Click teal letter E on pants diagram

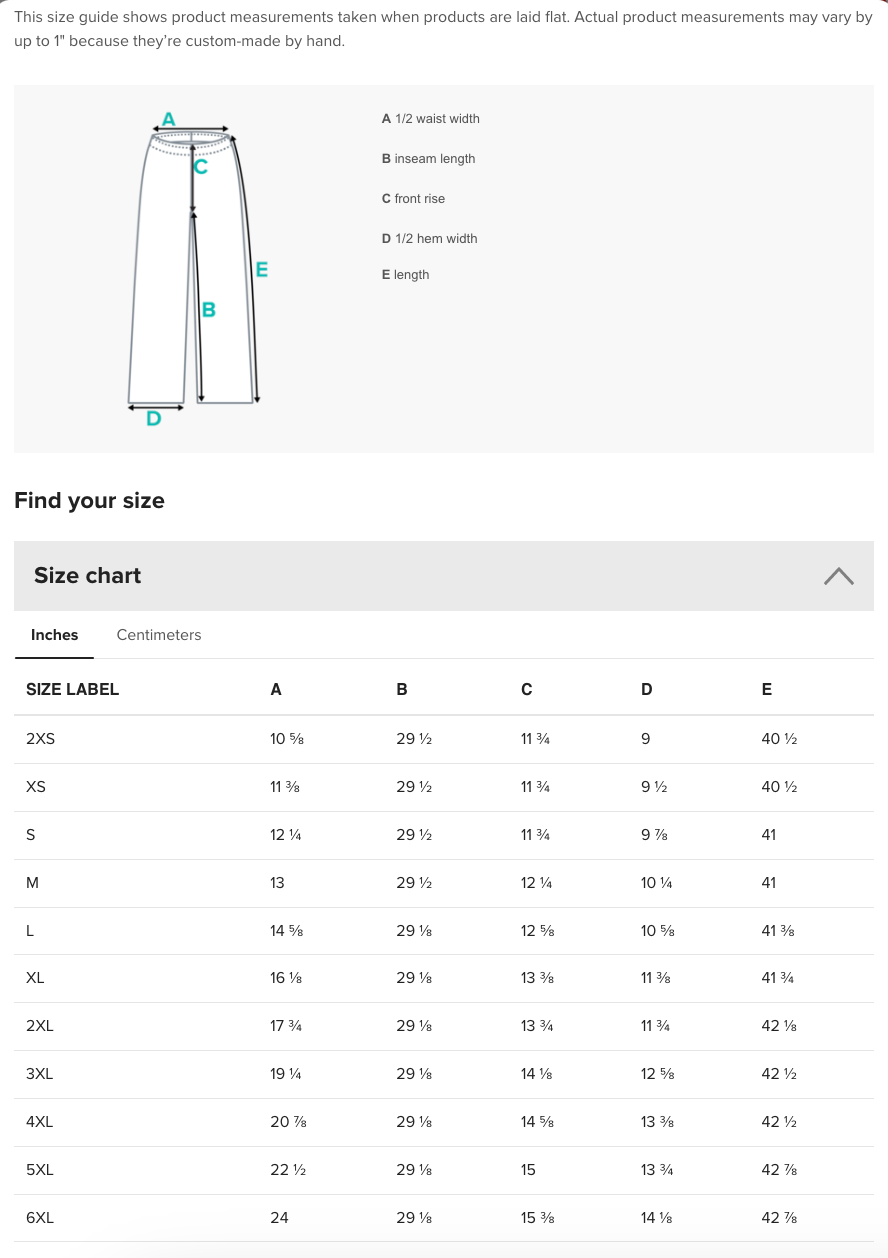262,270
